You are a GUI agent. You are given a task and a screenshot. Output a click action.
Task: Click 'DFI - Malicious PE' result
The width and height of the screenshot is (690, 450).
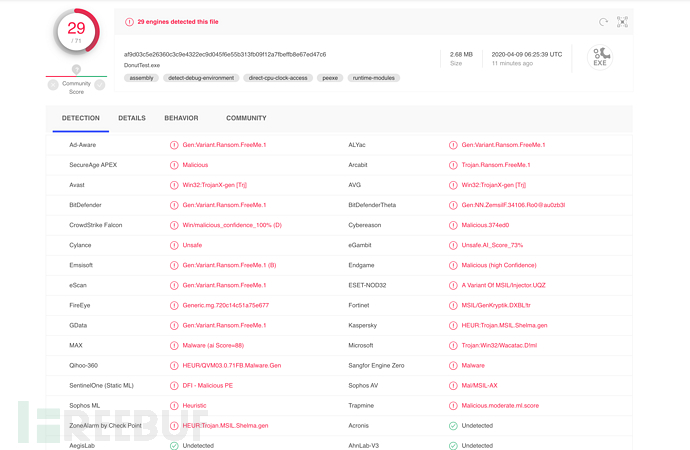pyautogui.click(x=208, y=386)
